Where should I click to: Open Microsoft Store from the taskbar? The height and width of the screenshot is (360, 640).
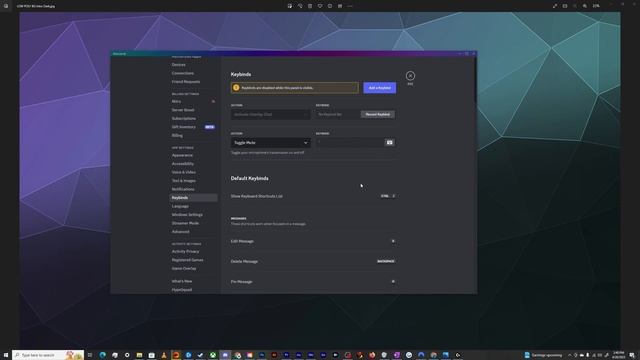tap(151, 355)
